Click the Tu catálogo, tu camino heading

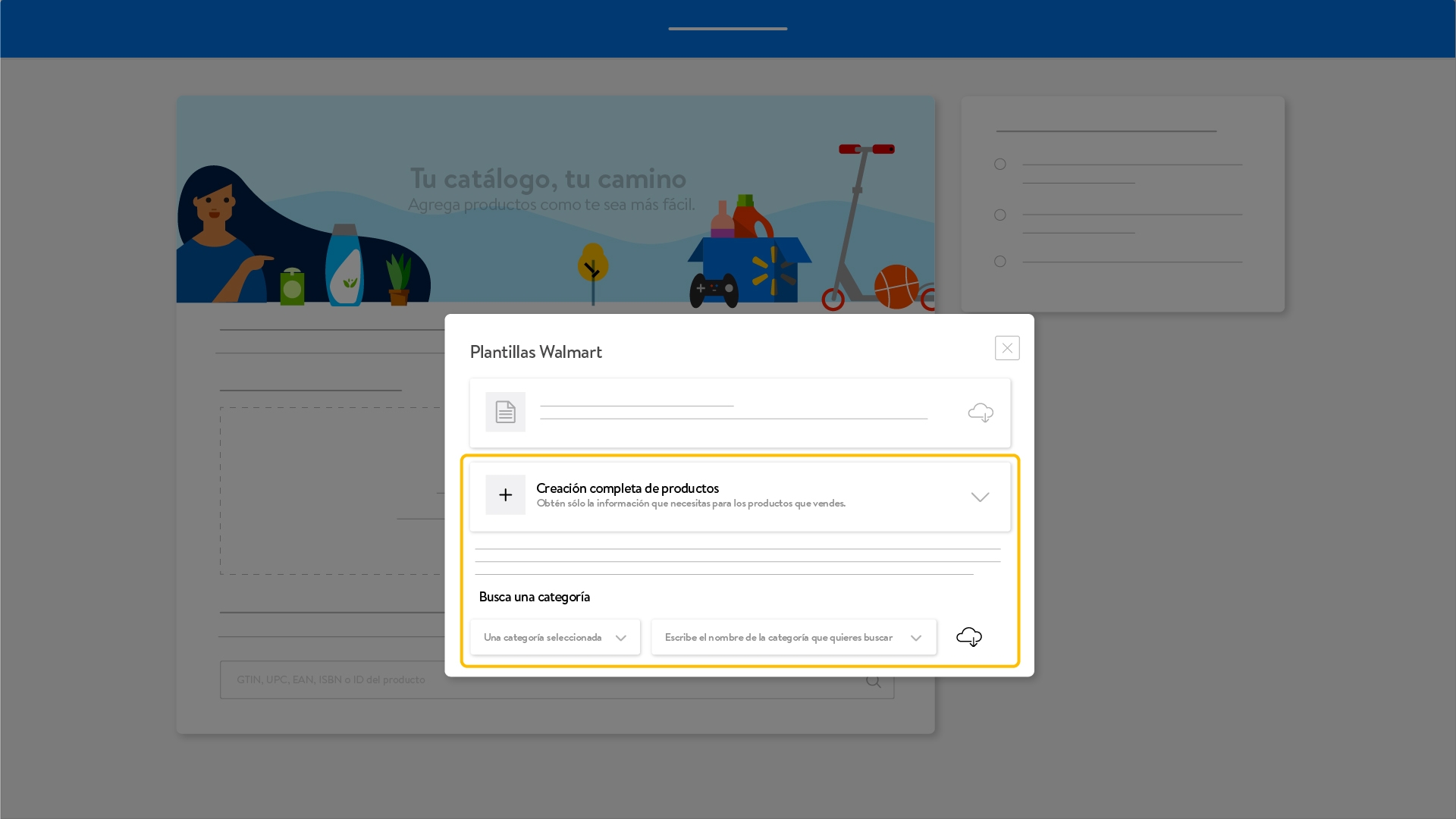[x=548, y=178]
